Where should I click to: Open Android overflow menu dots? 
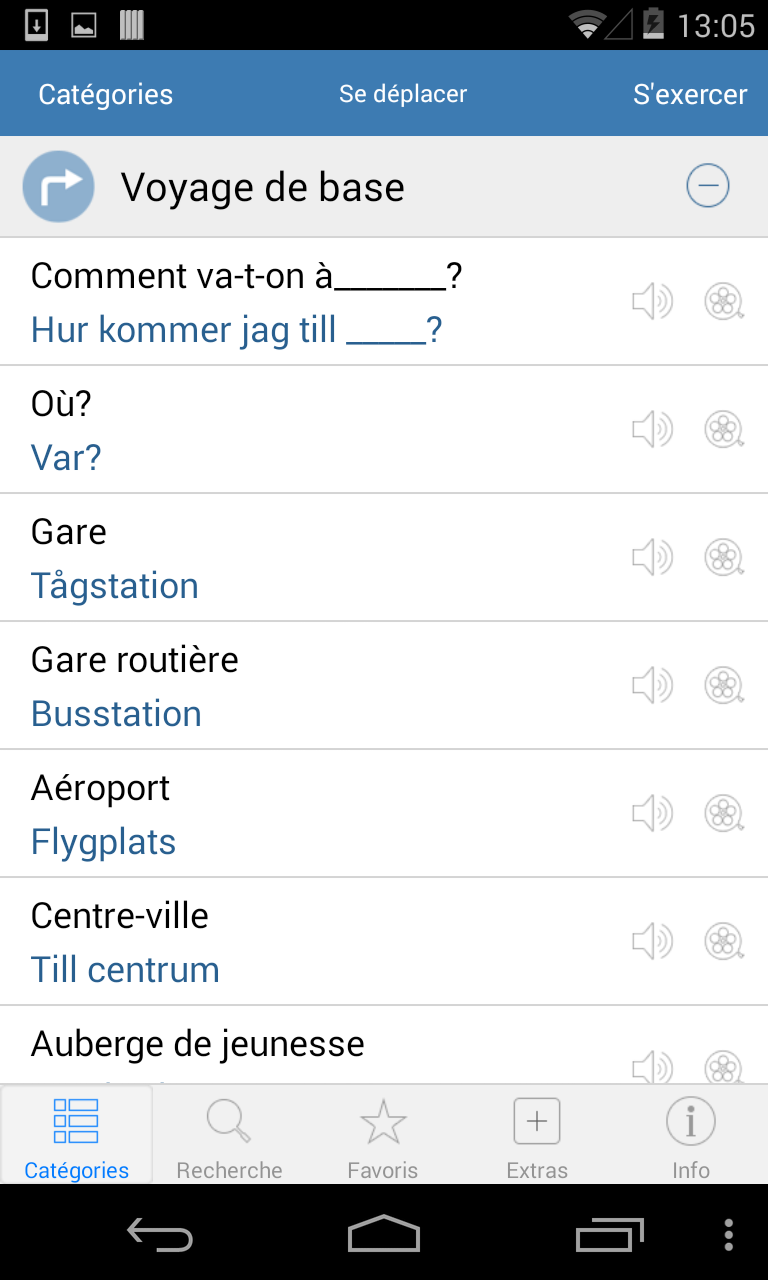(x=728, y=1236)
